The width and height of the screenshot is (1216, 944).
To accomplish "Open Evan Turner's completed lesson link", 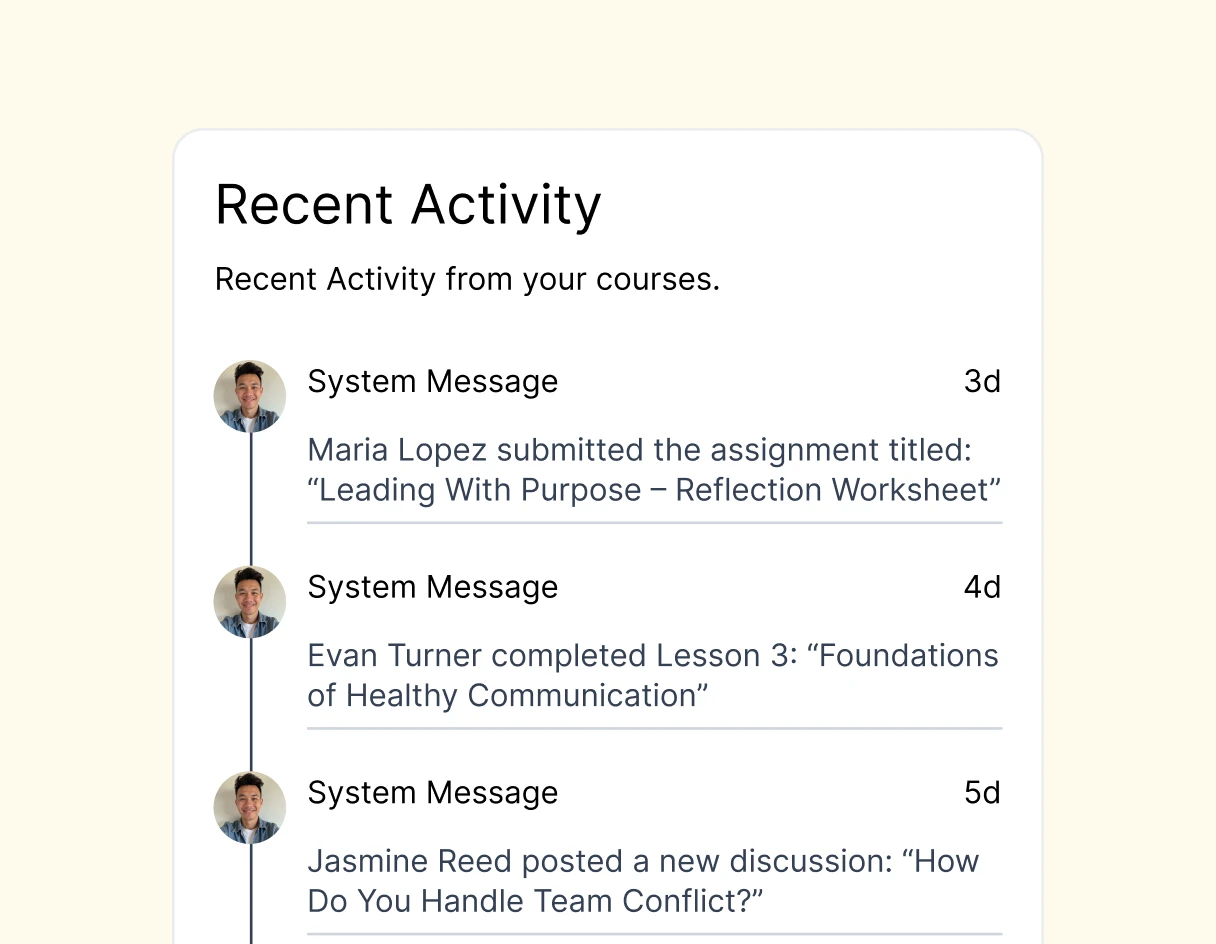I will click(x=653, y=655).
